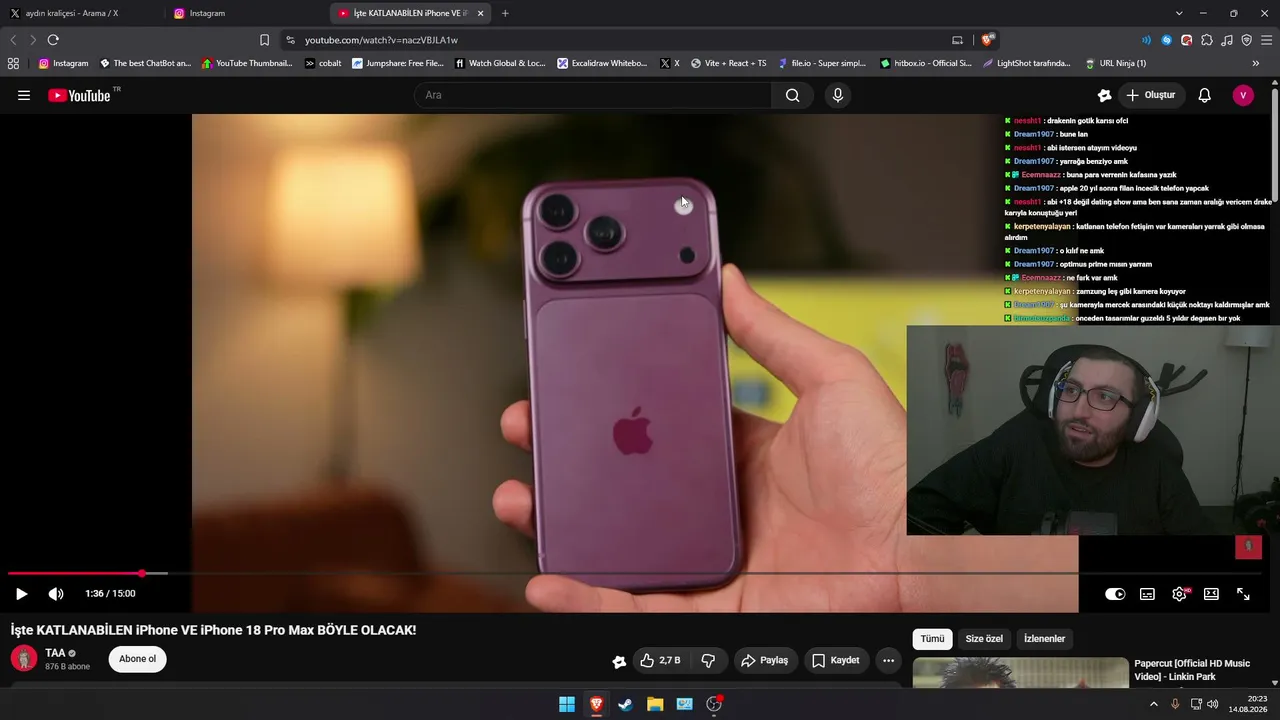Open the player settings gear
The height and width of the screenshot is (720, 1280).
point(1180,593)
